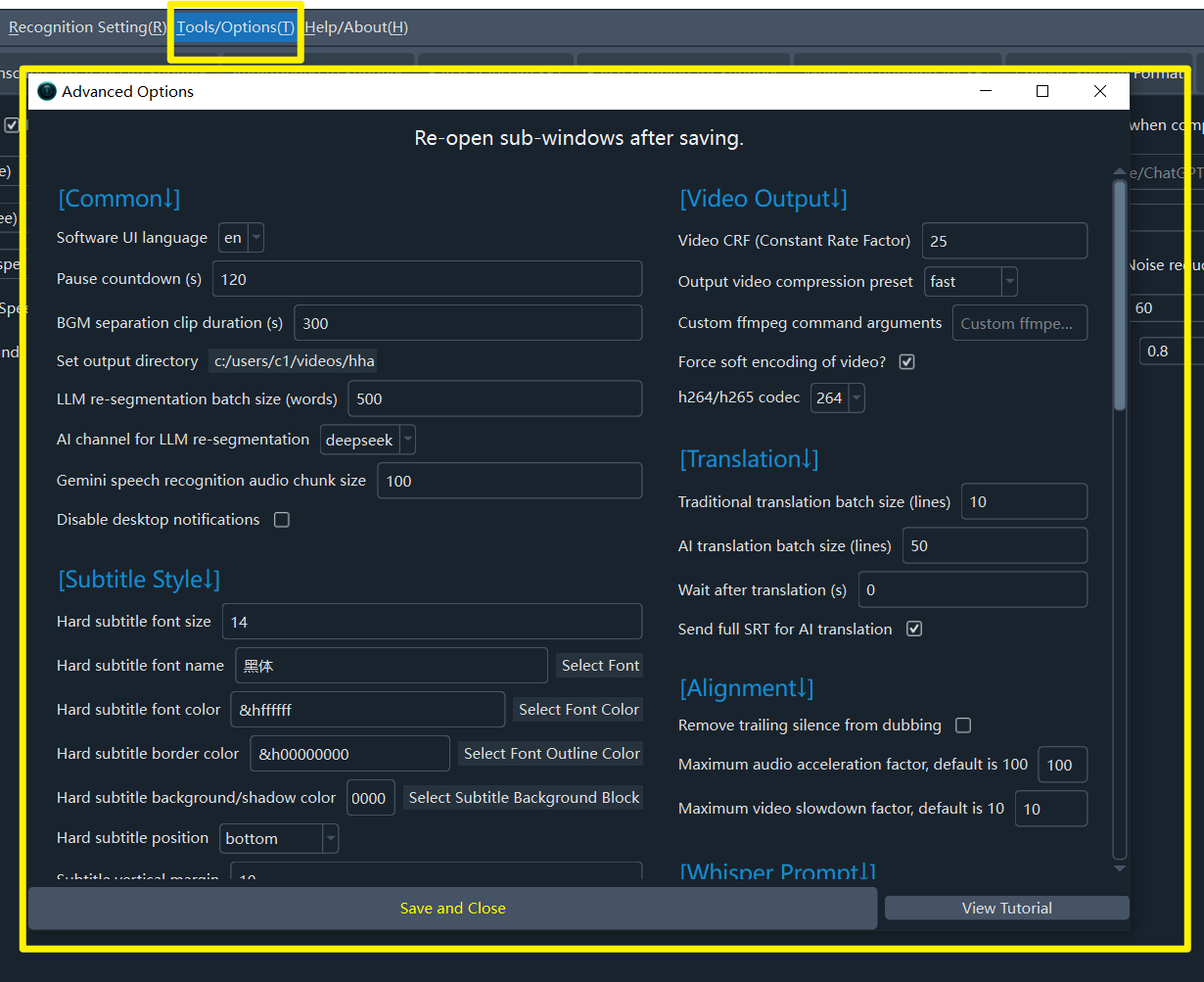Toggle Disable desktop notifications checkbox
1204x982 pixels.
pos(282,520)
